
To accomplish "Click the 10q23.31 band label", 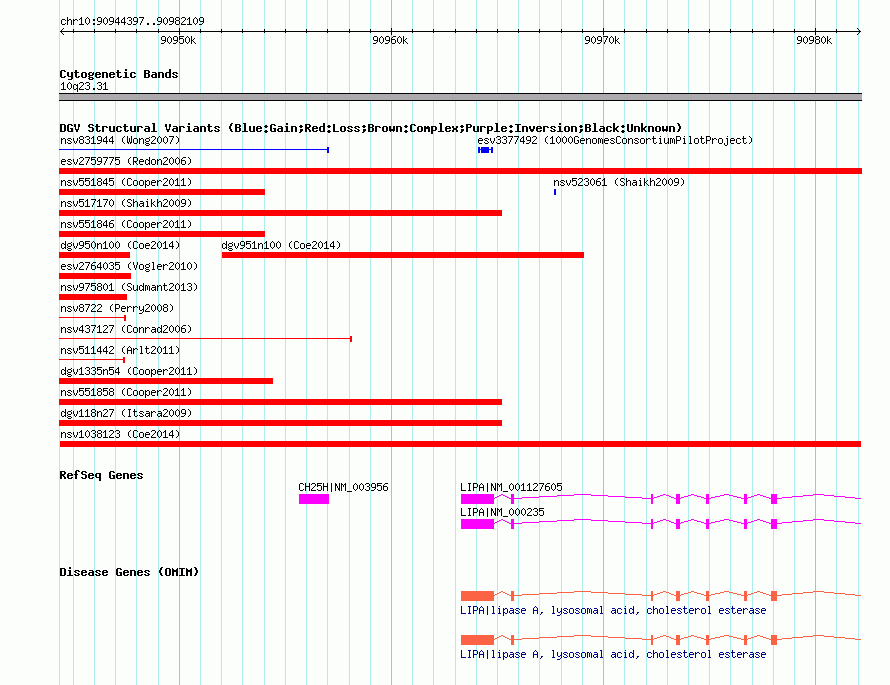I will click(84, 86).
